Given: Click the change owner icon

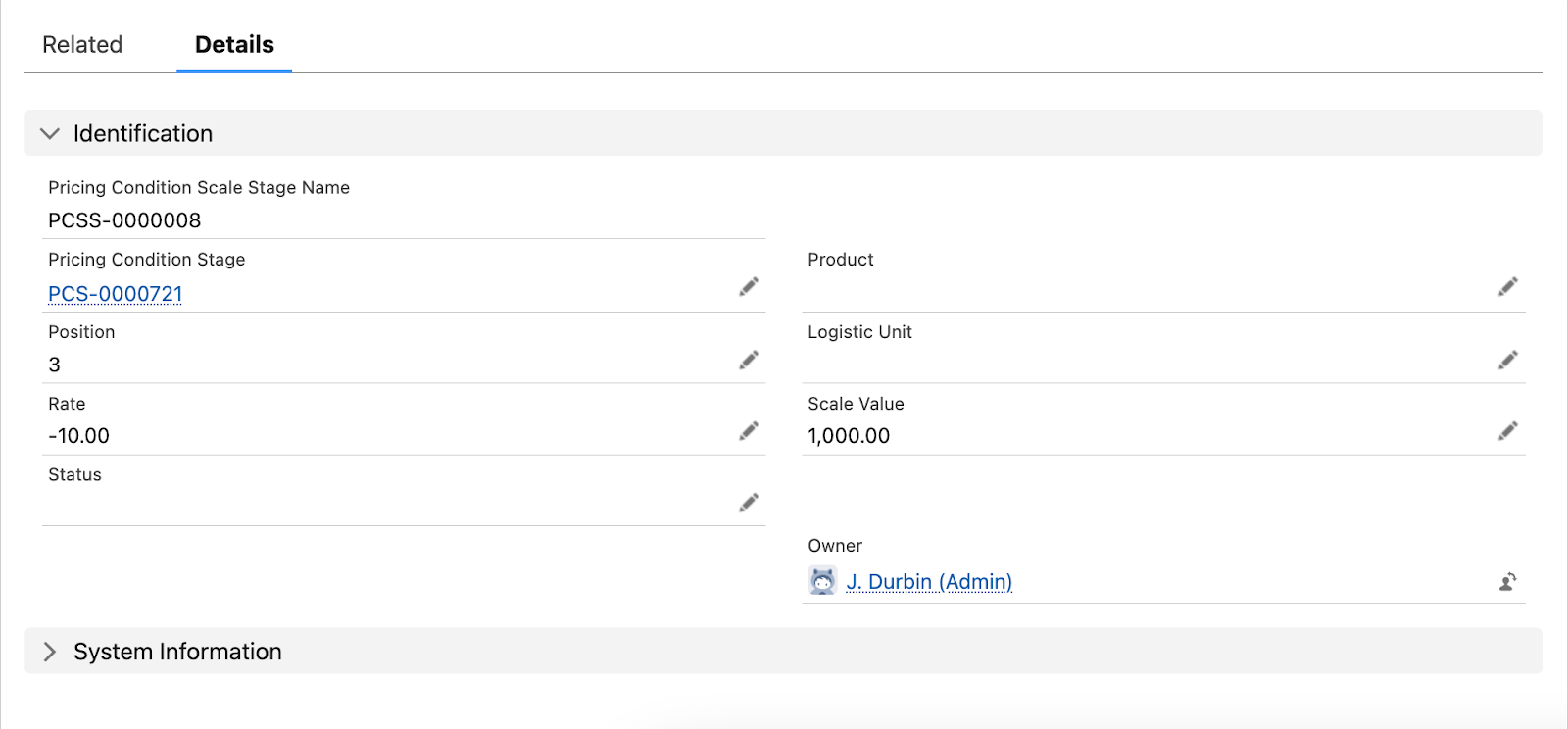Looking at the screenshot, I should tap(1508, 582).
